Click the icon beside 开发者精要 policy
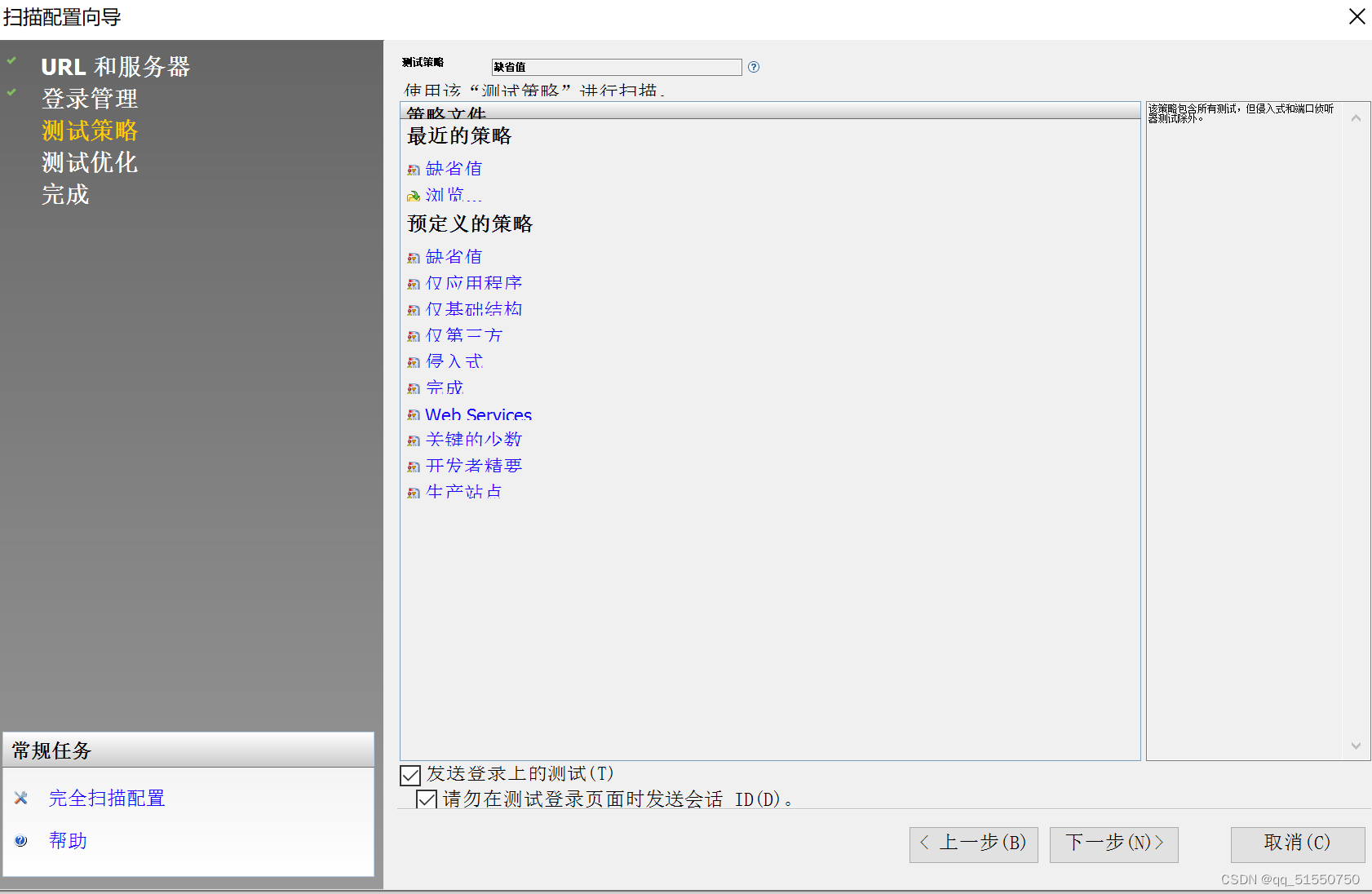The width and height of the screenshot is (1372, 894). 414,467
